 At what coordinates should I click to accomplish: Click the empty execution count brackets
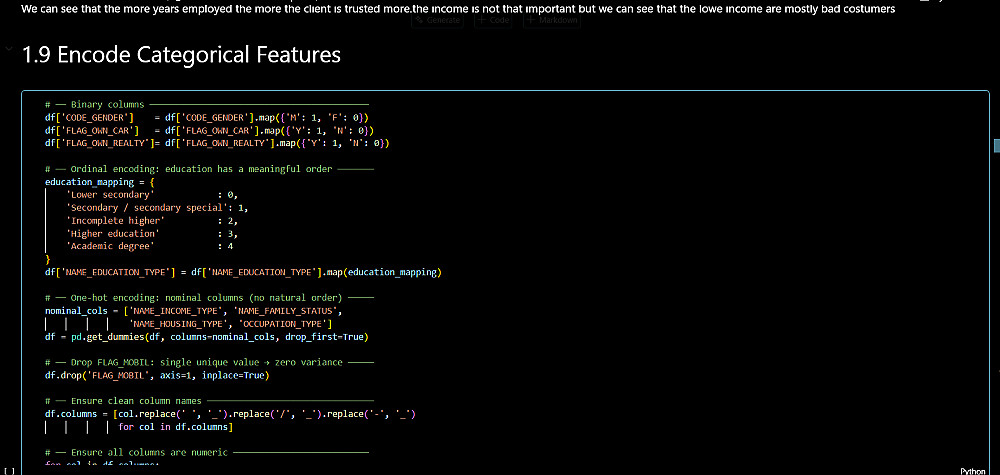9,470
